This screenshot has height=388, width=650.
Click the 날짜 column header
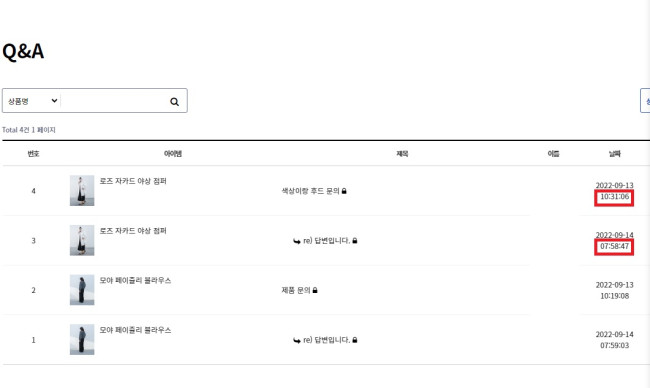point(614,154)
